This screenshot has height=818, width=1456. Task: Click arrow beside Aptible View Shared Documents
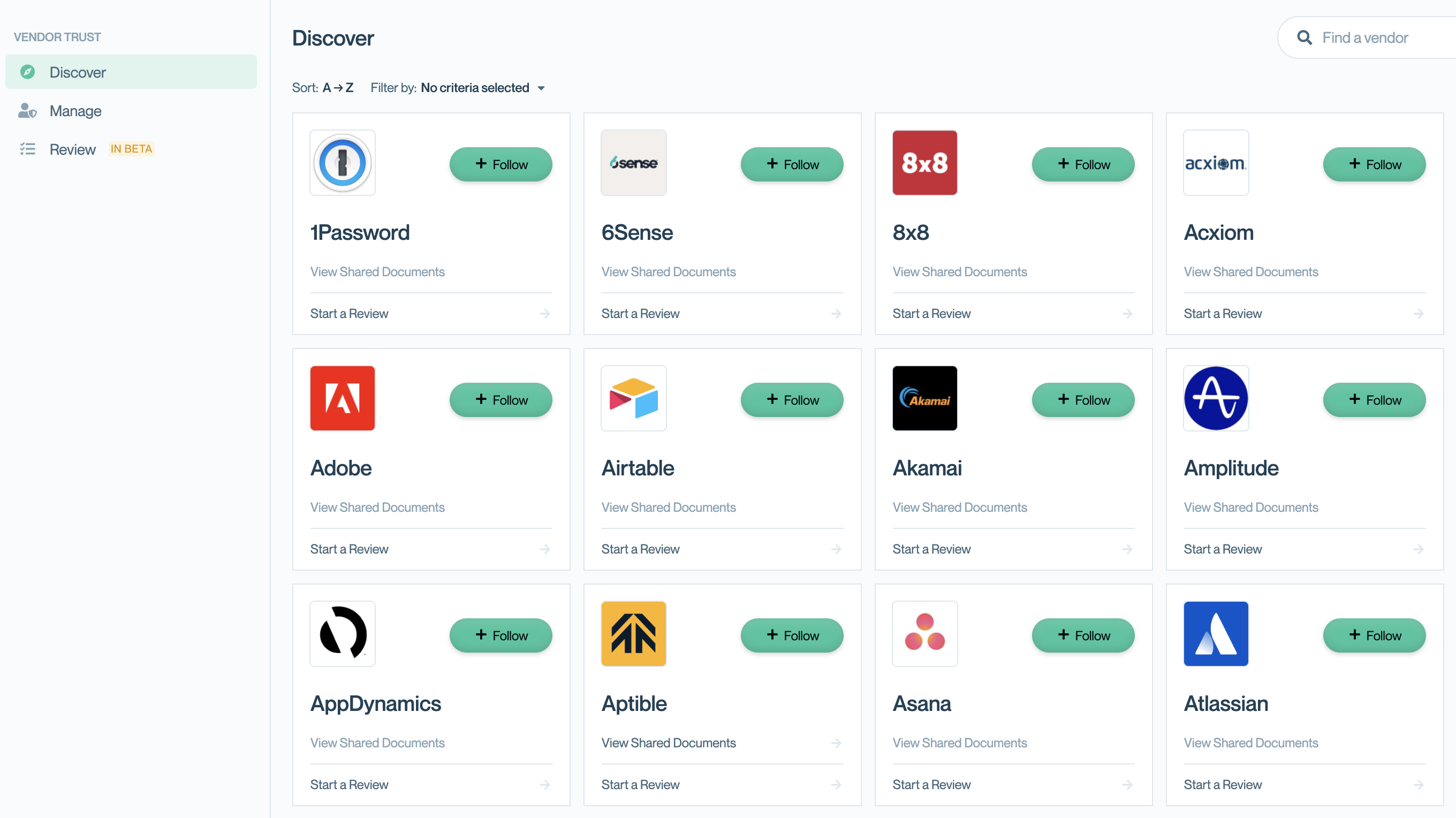click(x=836, y=743)
